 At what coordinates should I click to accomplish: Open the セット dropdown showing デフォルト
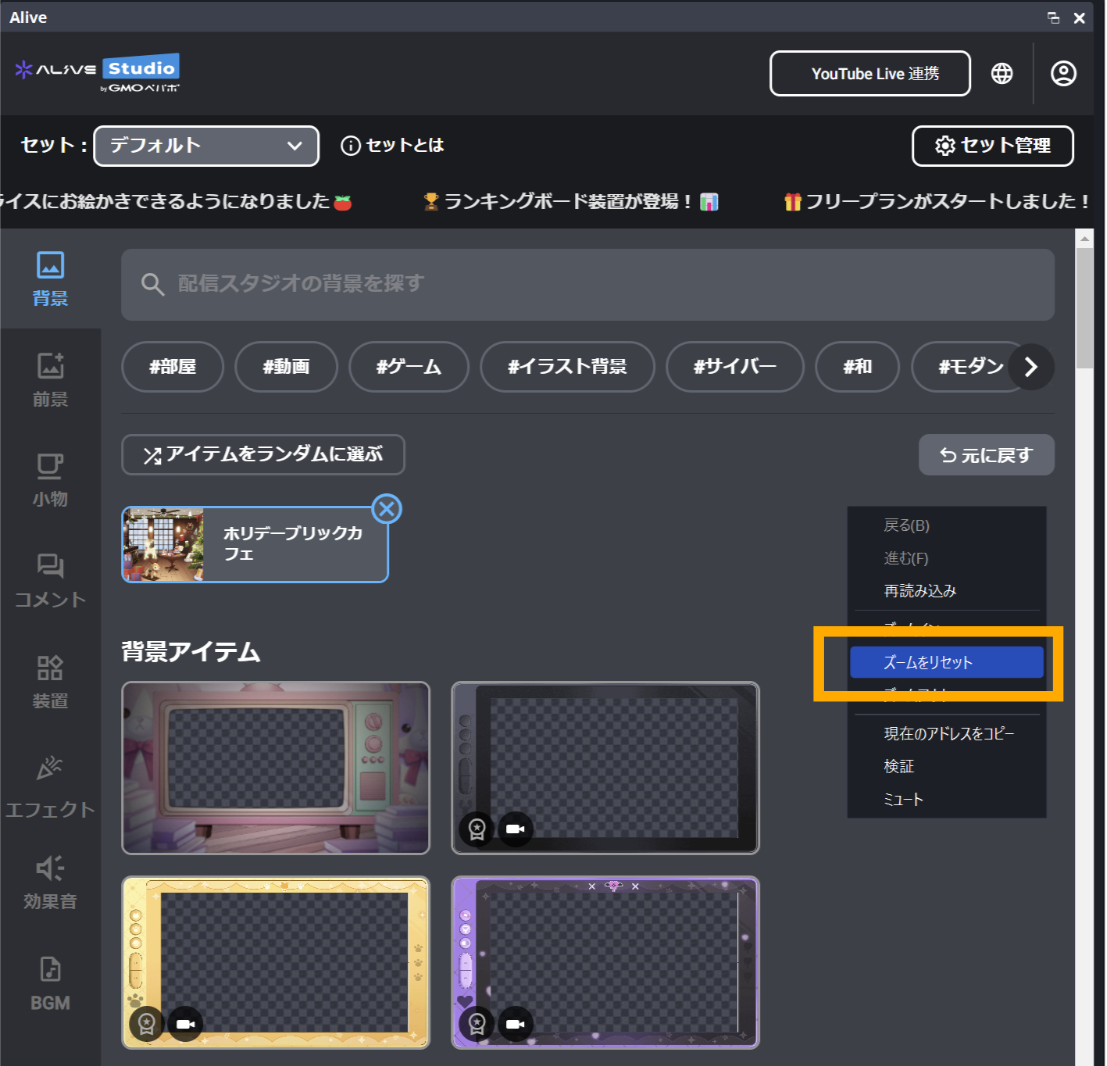point(205,146)
